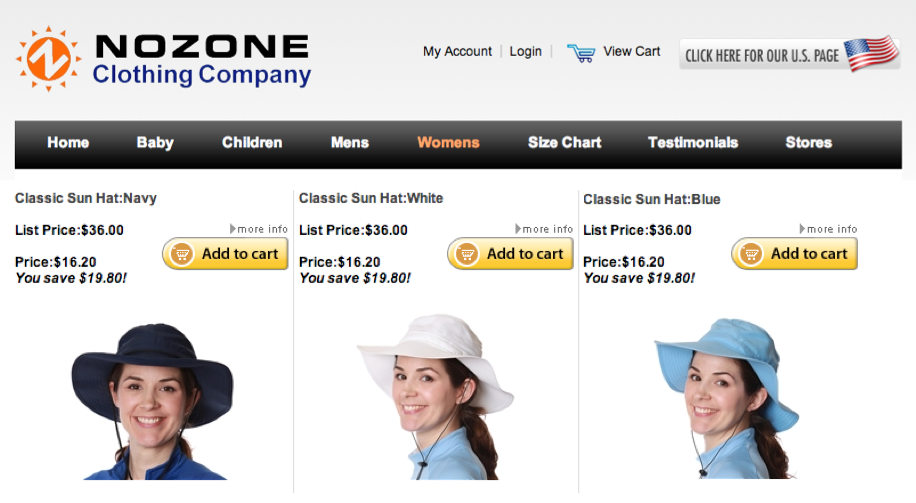Click the American flag icon

coord(871,53)
